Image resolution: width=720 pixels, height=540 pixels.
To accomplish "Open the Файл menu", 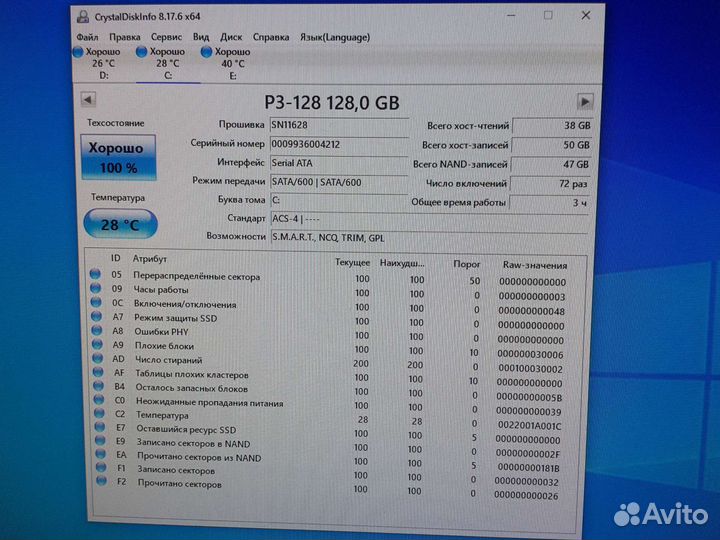I will (87, 37).
